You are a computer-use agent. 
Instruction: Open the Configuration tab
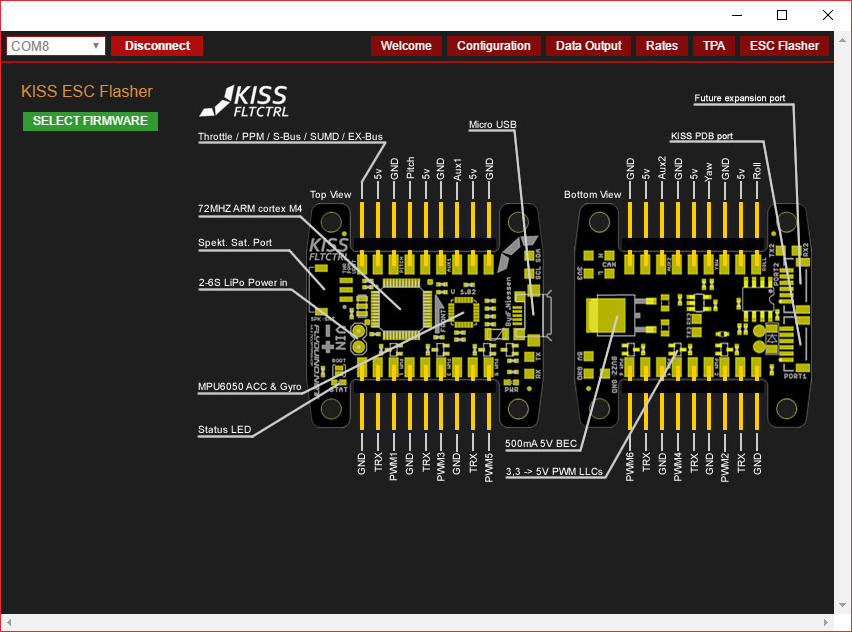click(x=493, y=46)
